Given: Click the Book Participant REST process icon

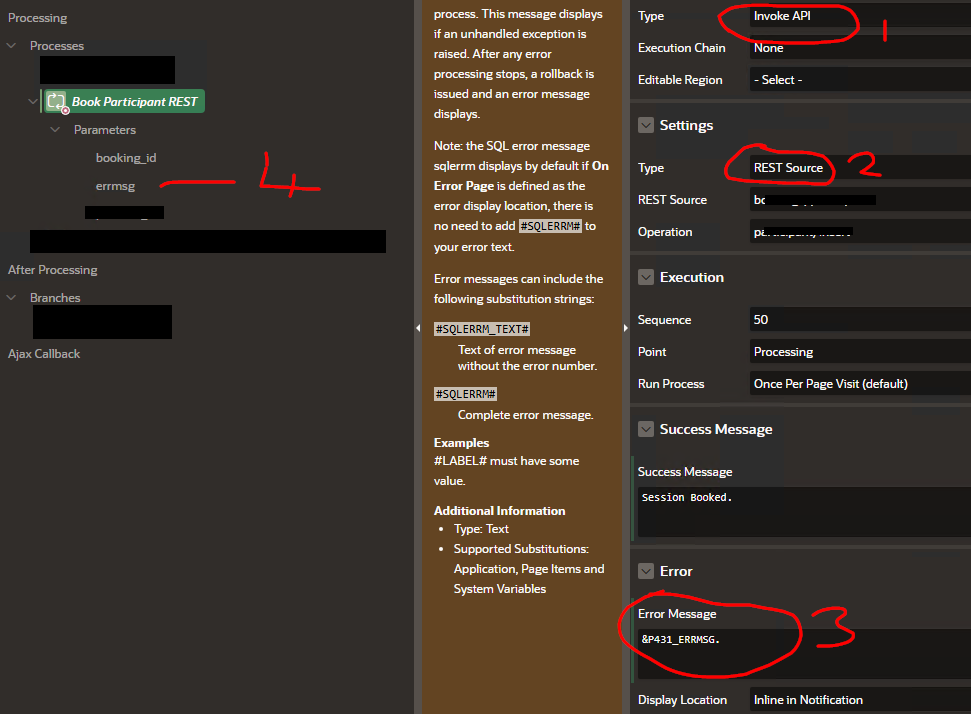Looking at the screenshot, I should 55,101.
